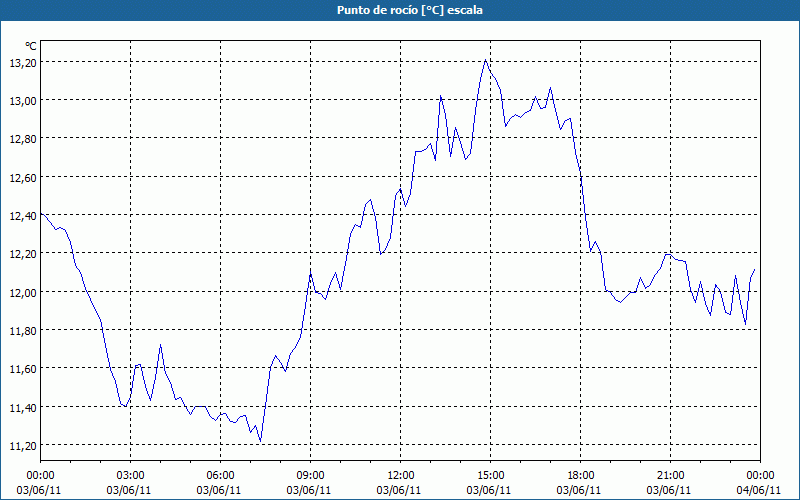
Task: Click the 12,60 y-axis value
Action: tap(22, 177)
